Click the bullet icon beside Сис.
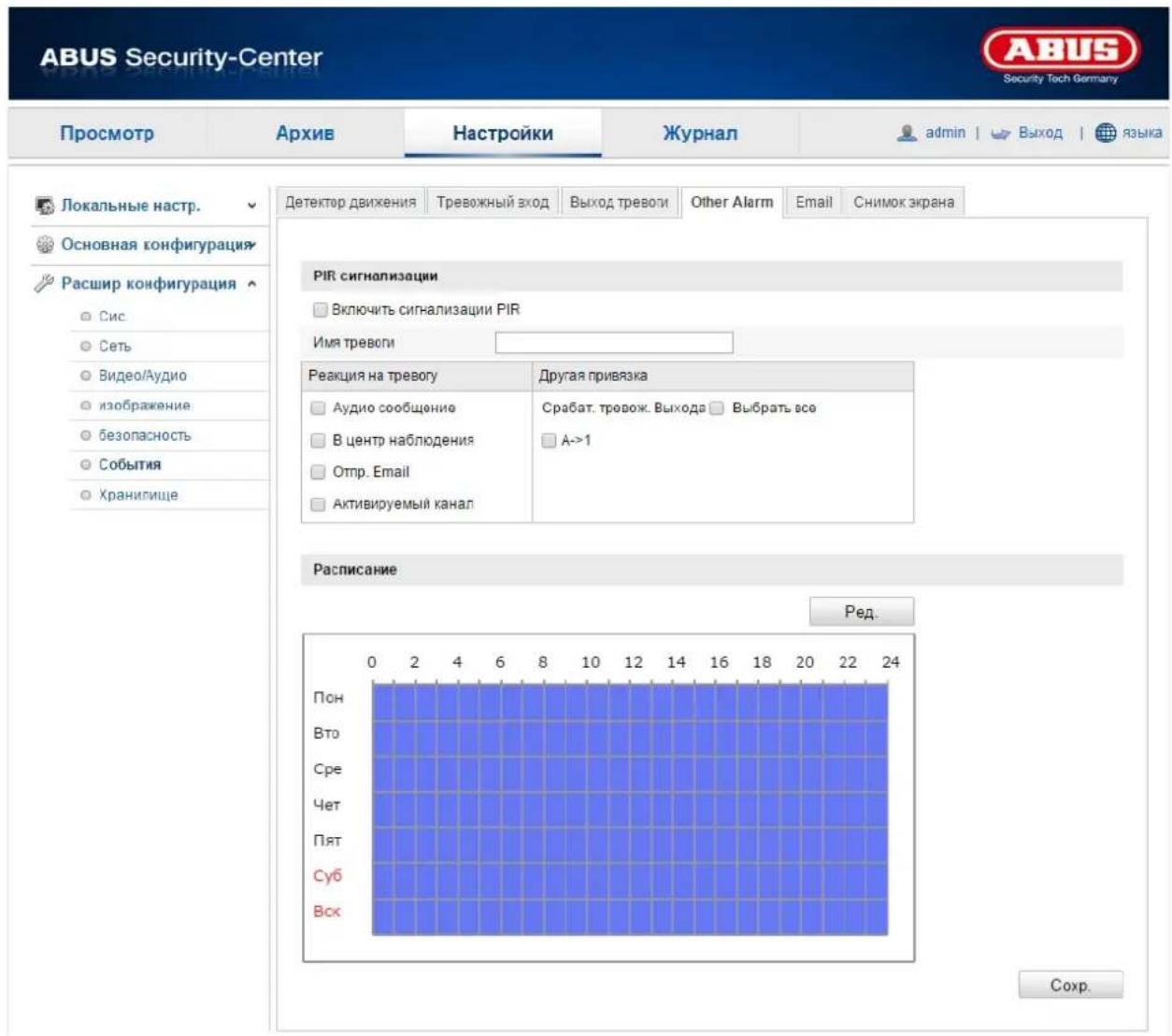The image size is (1172, 1036). (86, 317)
